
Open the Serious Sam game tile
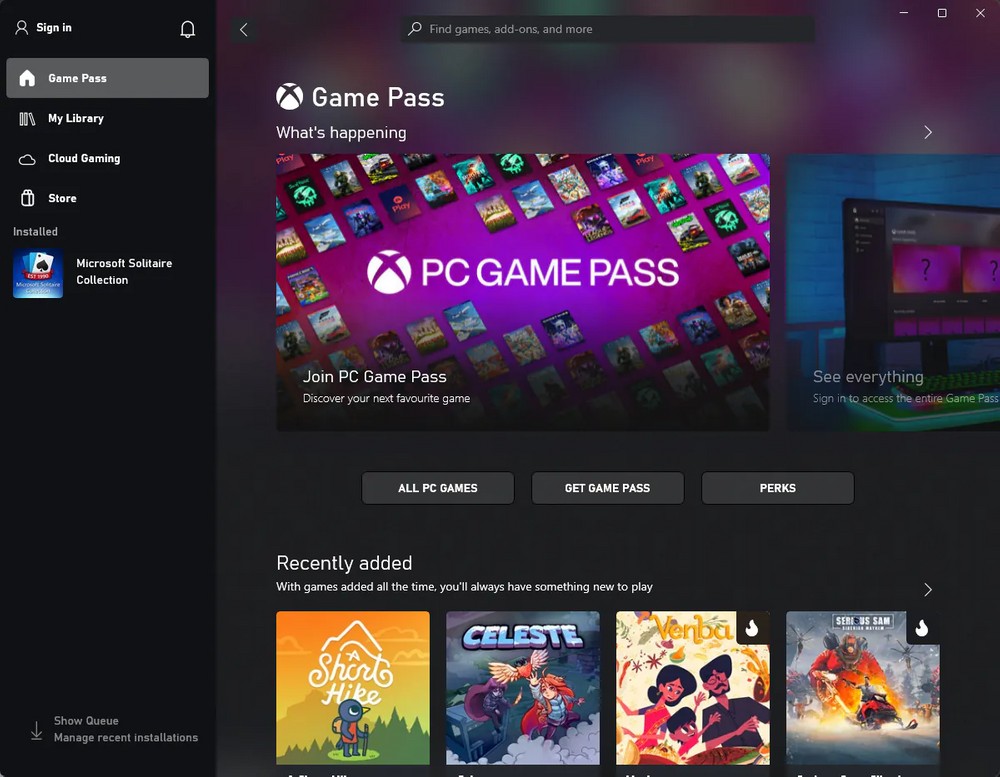tap(862, 688)
